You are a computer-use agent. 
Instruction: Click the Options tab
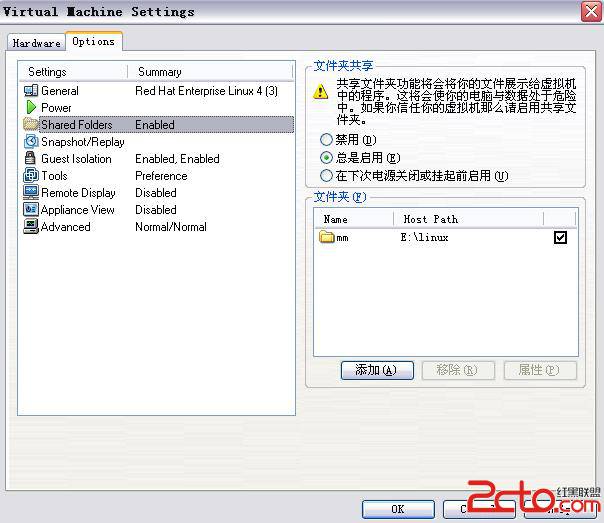pos(93,42)
